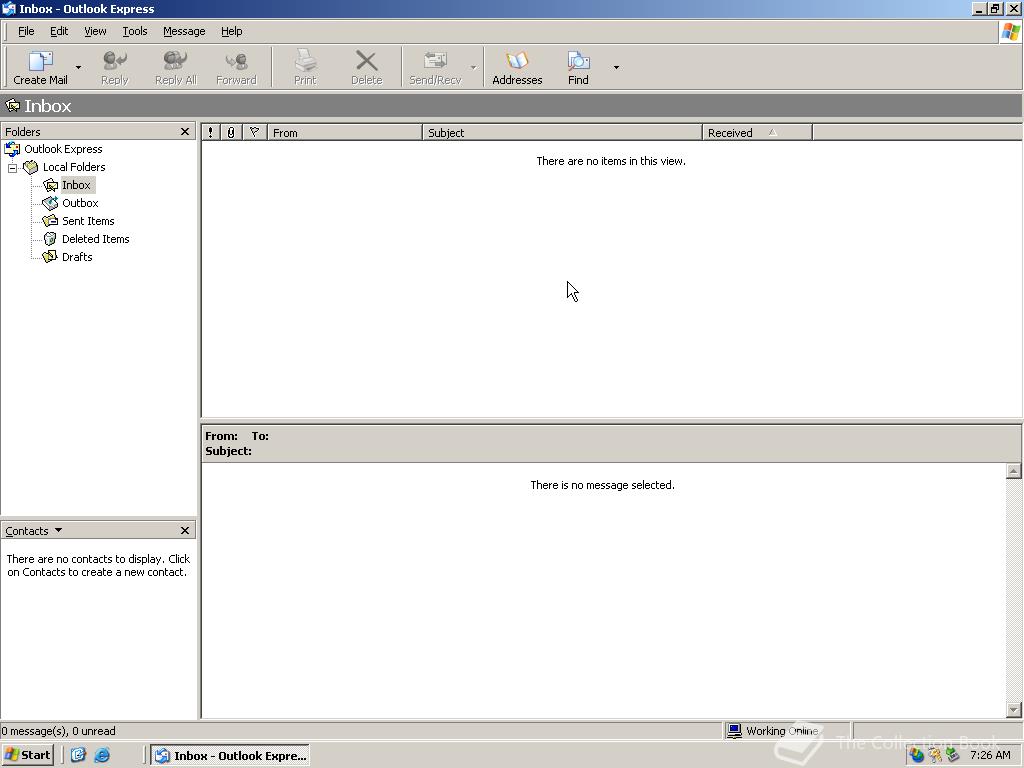Close the Contacts pane
The image size is (1024, 768).
point(185,530)
